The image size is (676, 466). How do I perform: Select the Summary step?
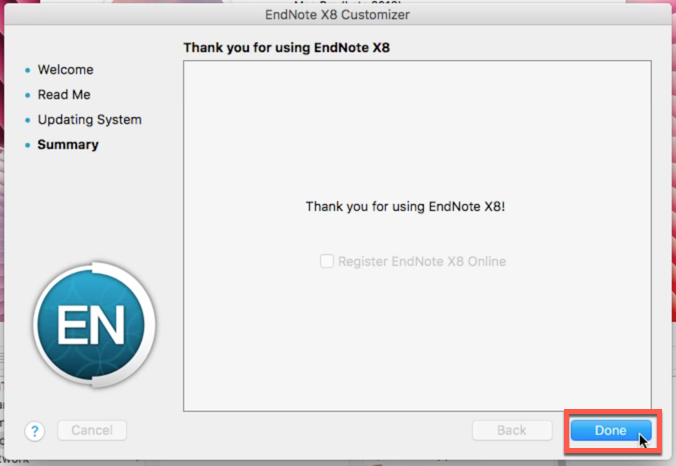coord(68,144)
